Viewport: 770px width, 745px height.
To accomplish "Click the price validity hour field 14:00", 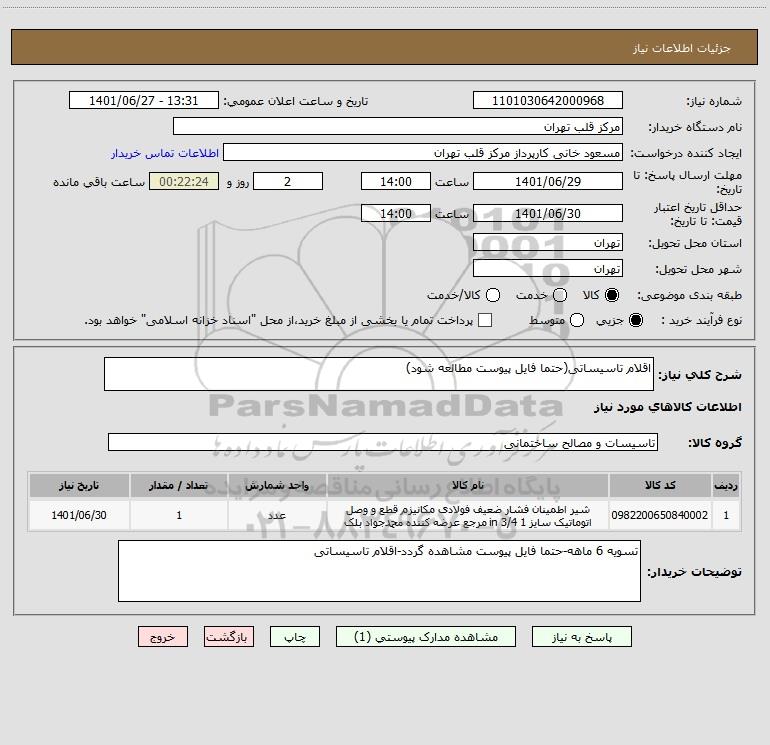I will pos(396,213).
